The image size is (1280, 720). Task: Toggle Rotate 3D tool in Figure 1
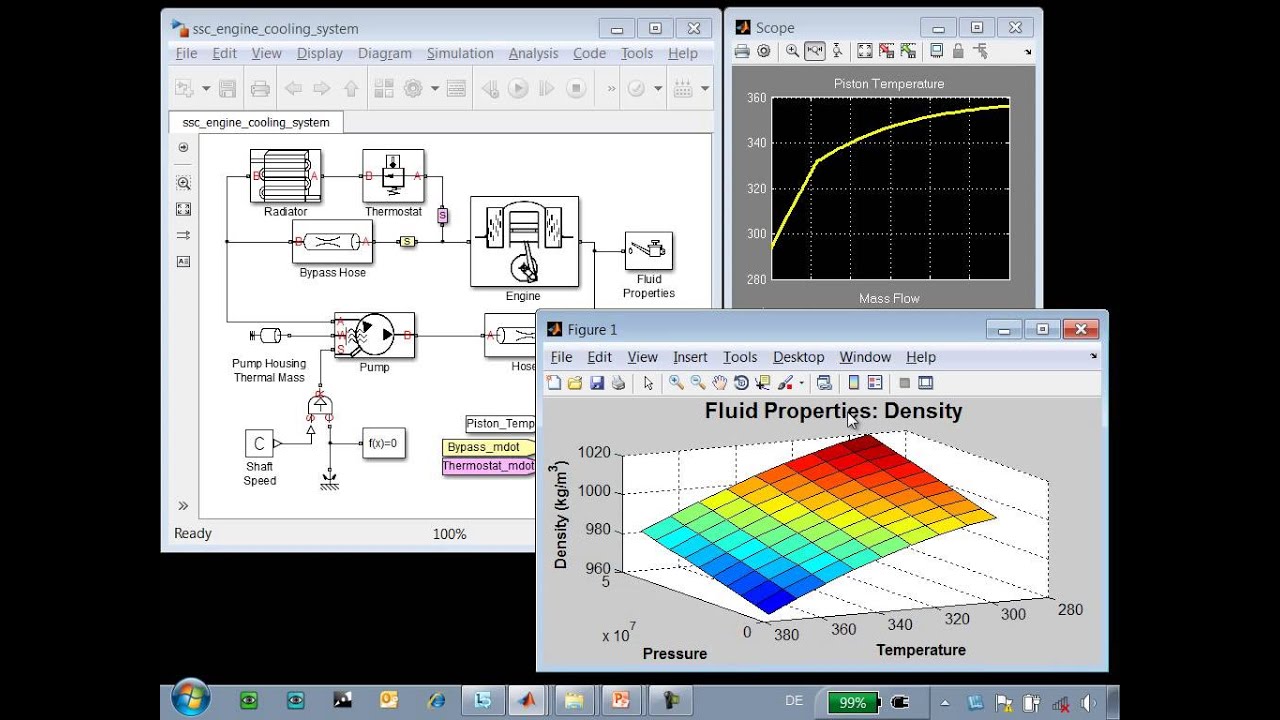(741, 383)
